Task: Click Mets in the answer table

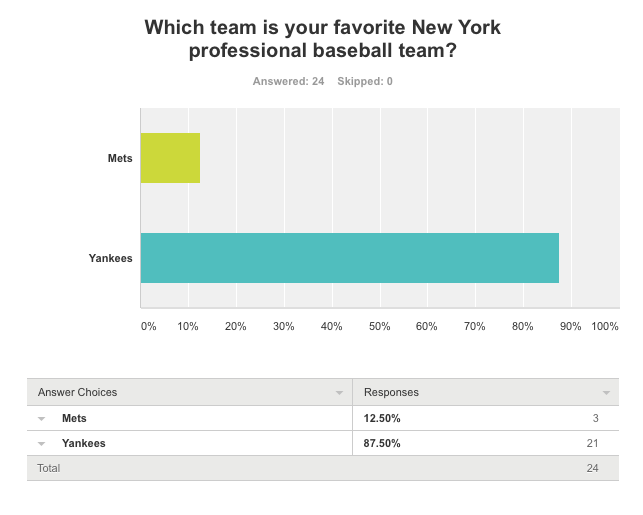Action: (x=74, y=418)
